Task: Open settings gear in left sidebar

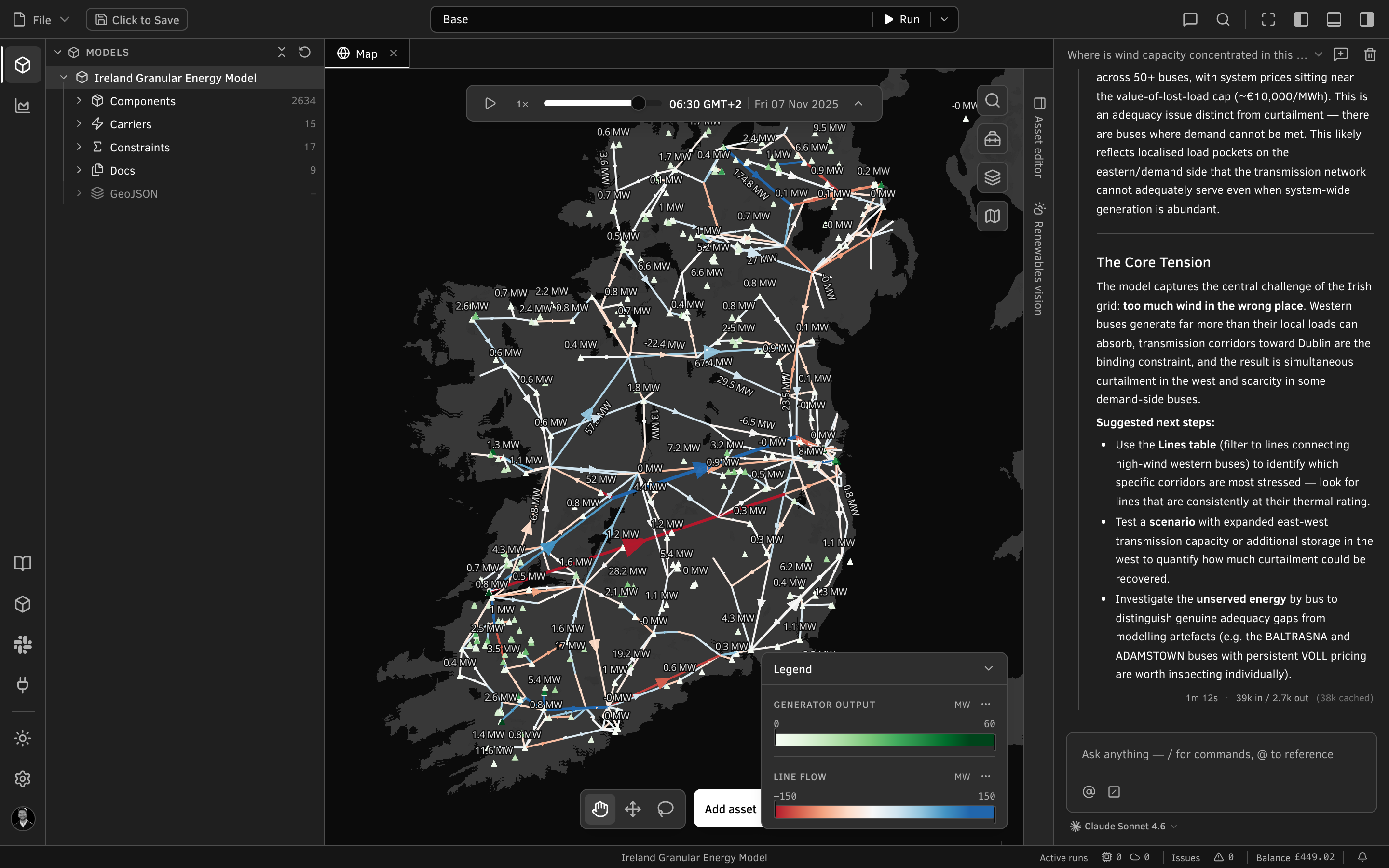Action: (23, 778)
